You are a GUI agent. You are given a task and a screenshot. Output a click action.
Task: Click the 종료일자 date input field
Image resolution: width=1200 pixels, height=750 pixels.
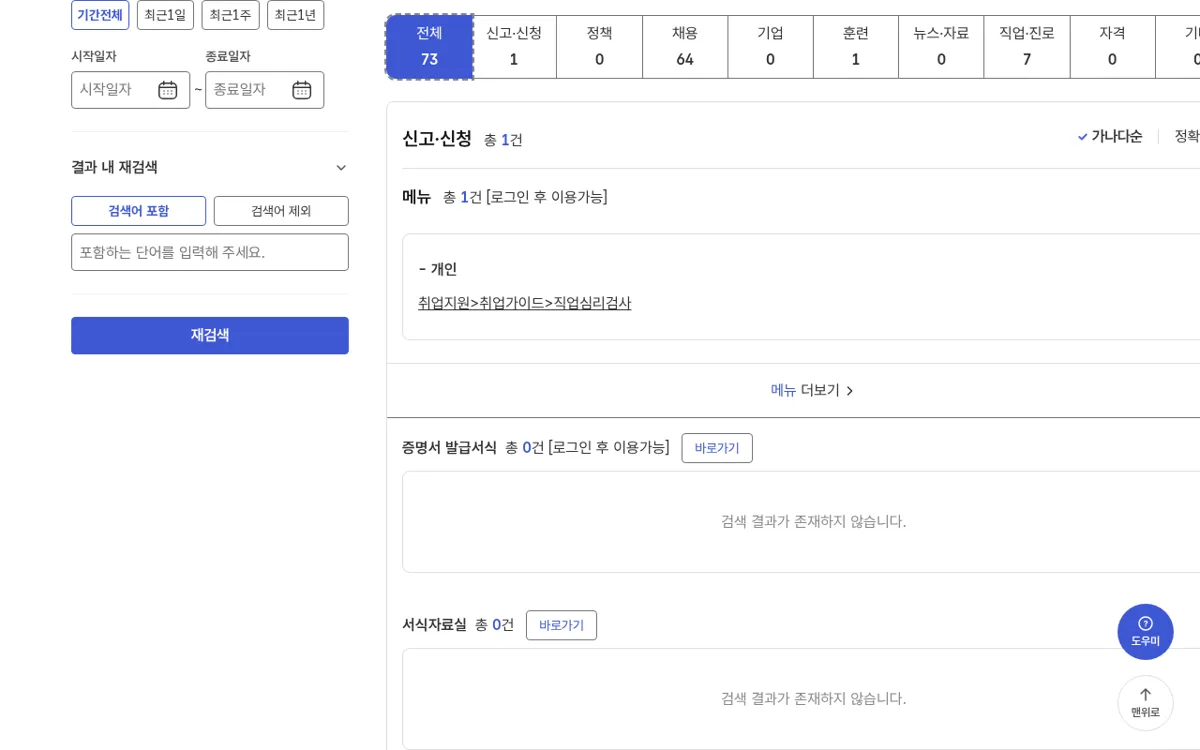(265, 90)
